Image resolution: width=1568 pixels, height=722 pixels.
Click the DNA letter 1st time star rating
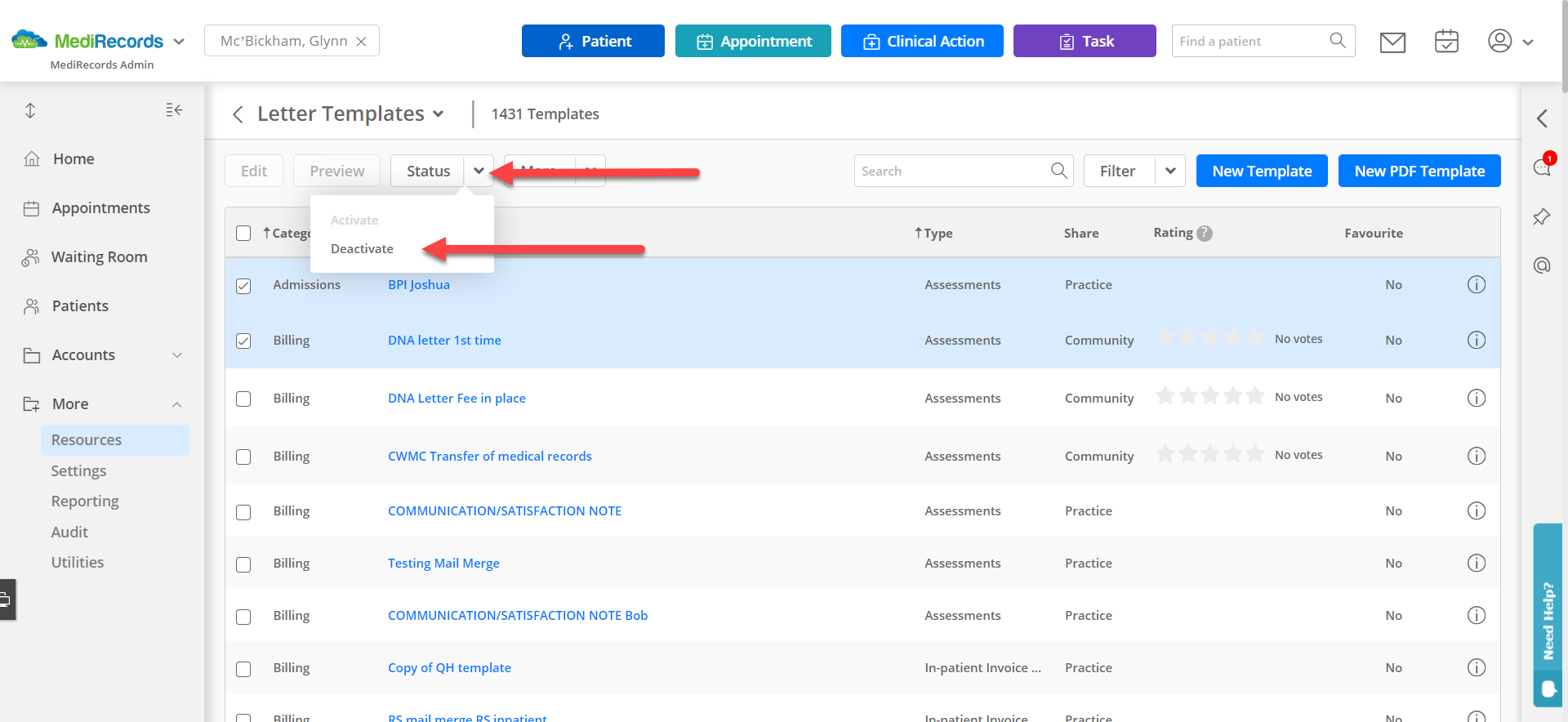pos(1210,338)
